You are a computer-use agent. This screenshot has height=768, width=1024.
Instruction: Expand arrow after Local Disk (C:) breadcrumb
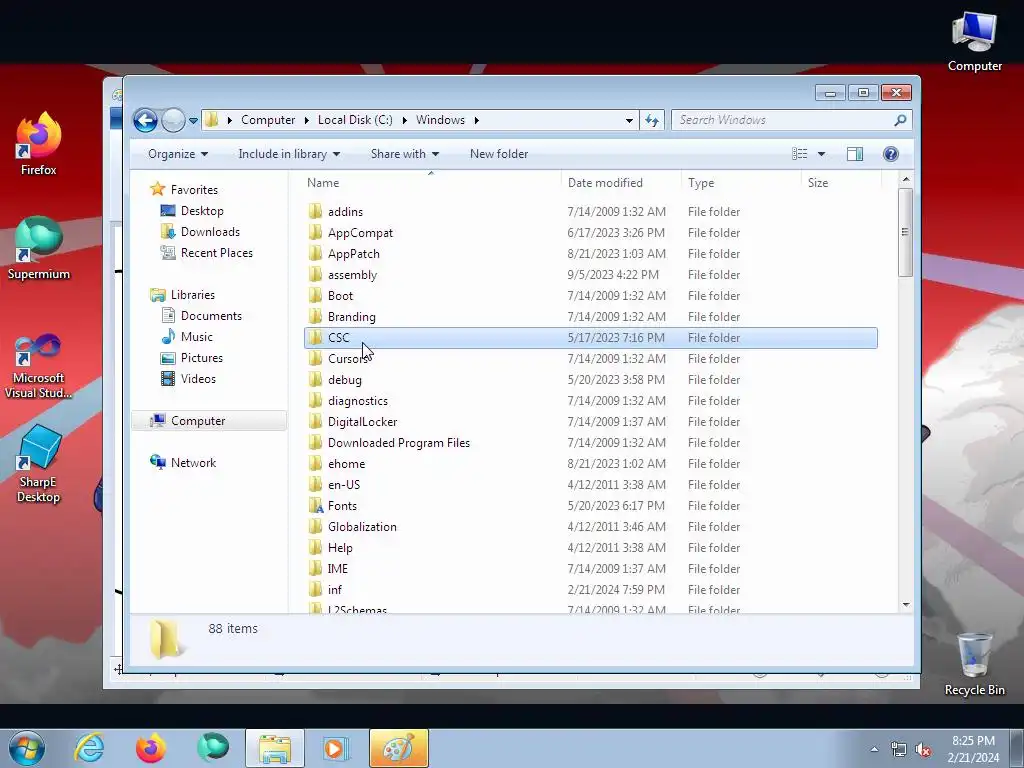(404, 120)
